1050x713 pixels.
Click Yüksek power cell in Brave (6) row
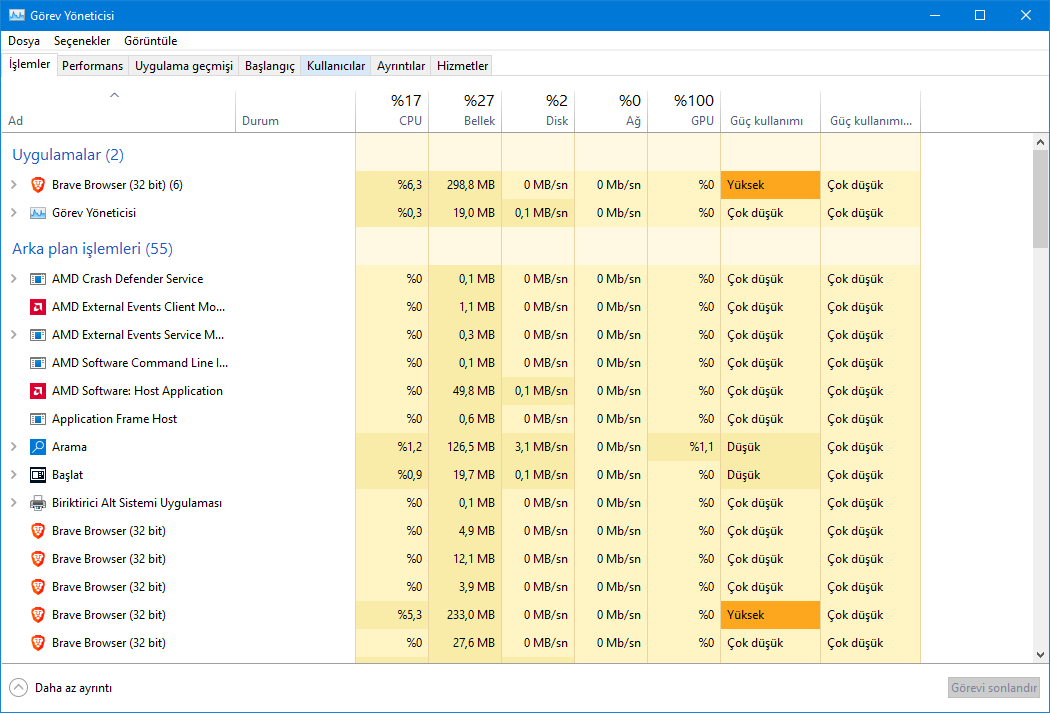[770, 185]
